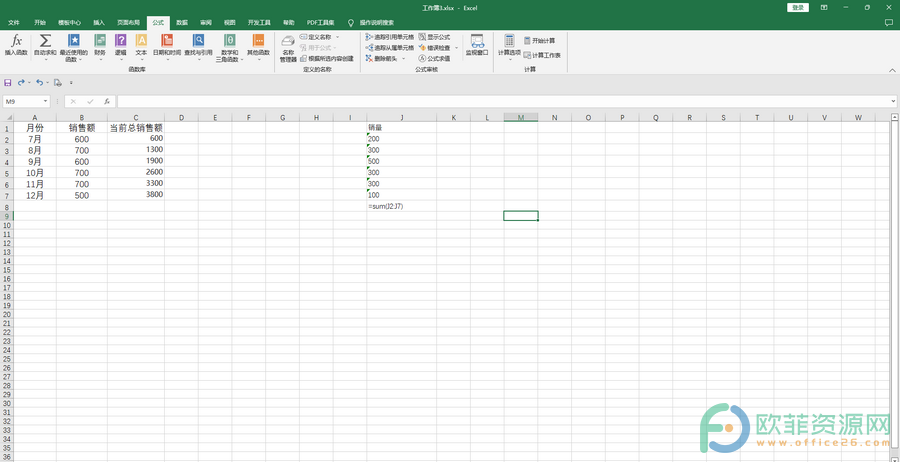Click the redo arrow in quick access toolbar
Screen dimensions: 900x462
(x=21, y=83)
